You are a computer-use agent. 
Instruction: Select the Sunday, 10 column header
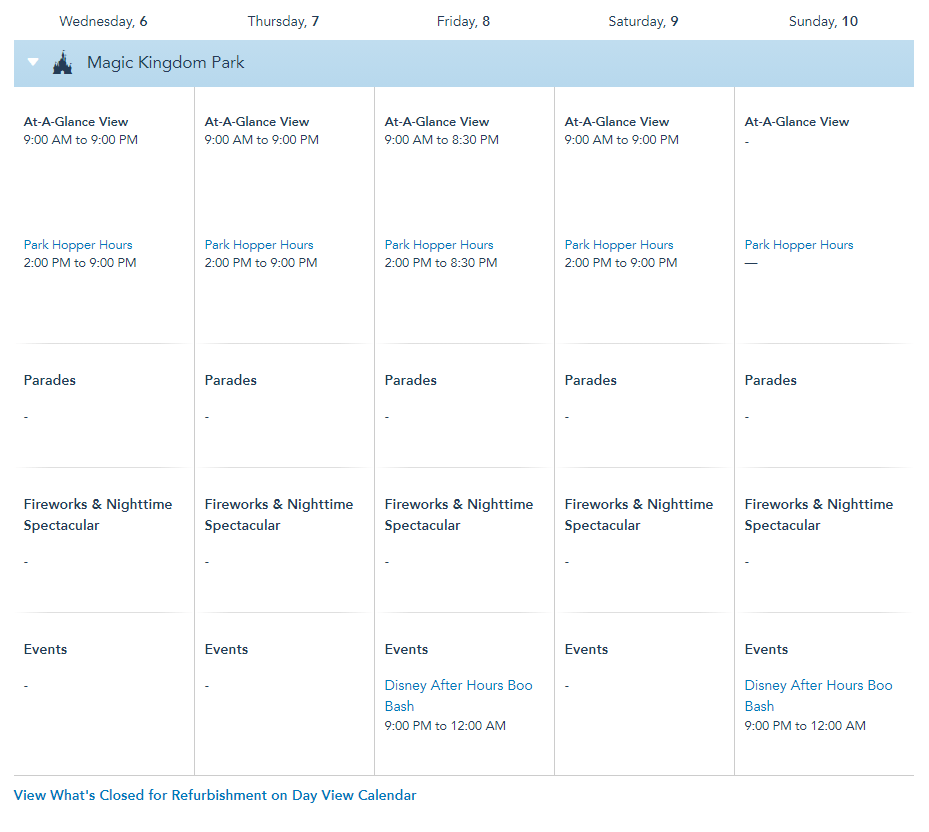824,21
